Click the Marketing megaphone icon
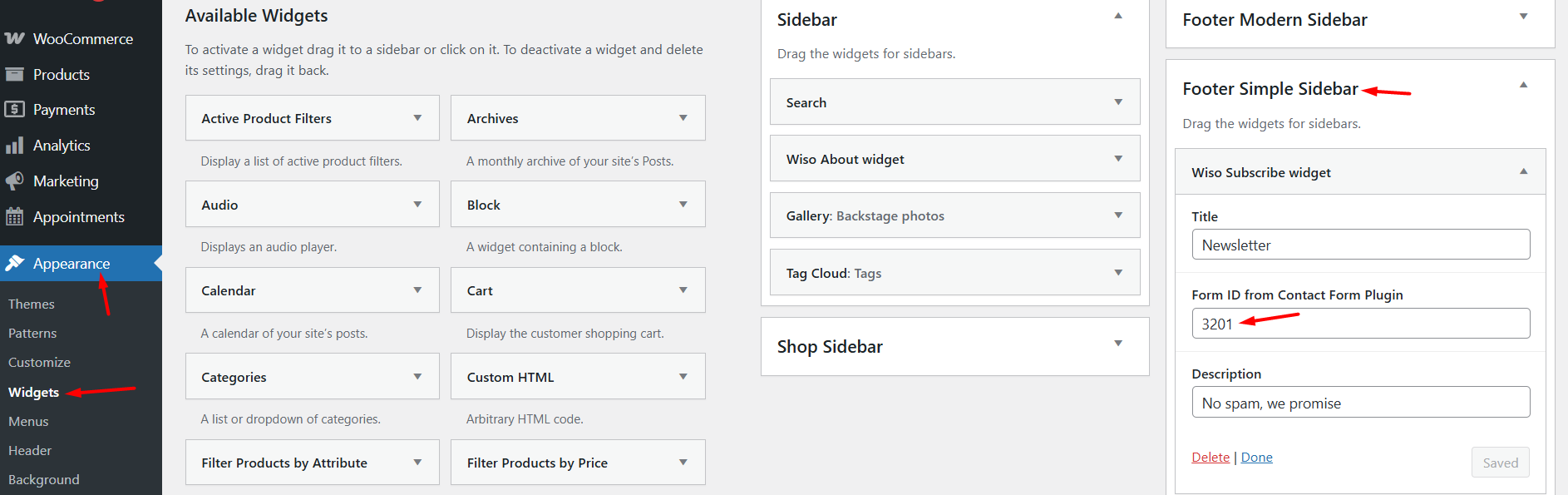Viewport: 1568px width, 495px height. (14, 181)
